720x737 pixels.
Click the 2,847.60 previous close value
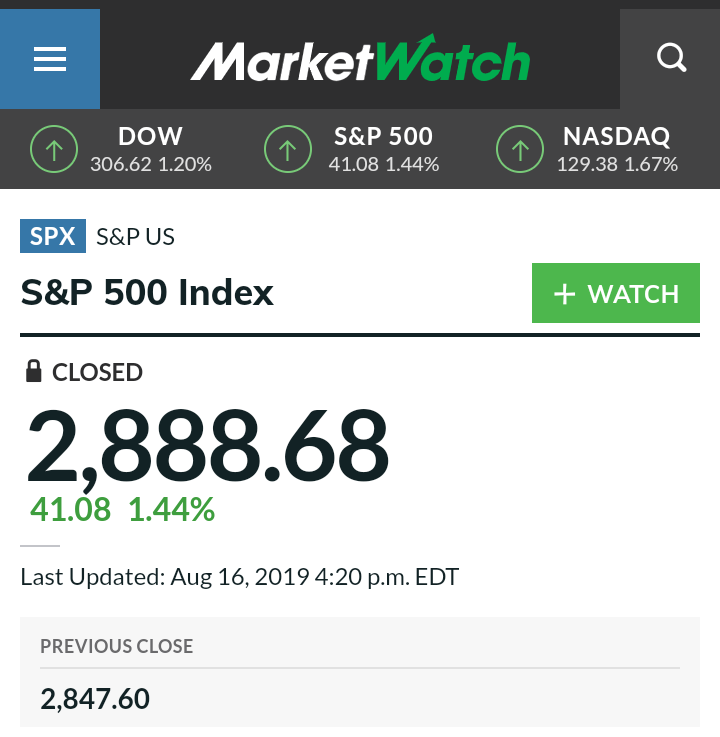click(x=95, y=698)
